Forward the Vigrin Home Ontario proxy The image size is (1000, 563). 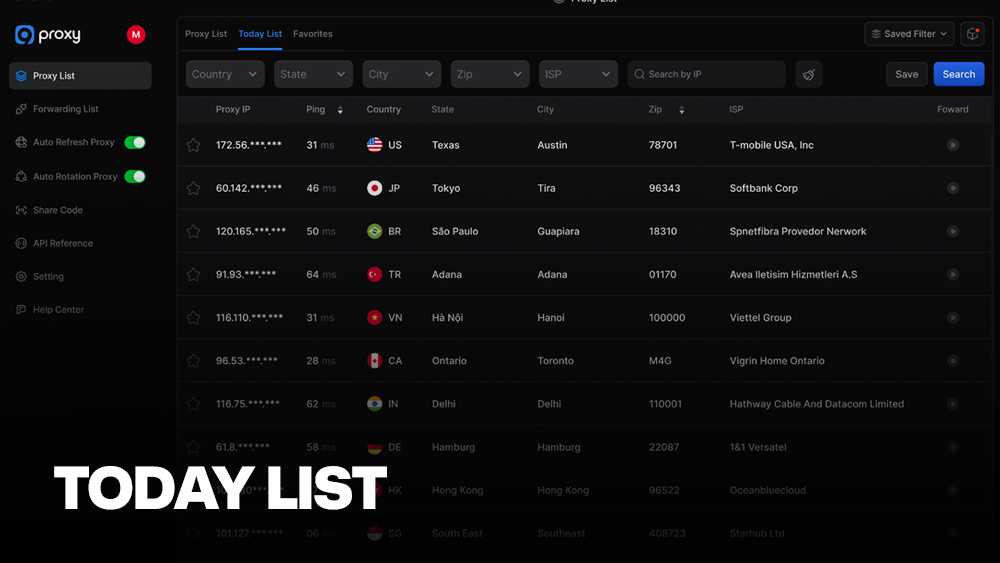[953, 360]
